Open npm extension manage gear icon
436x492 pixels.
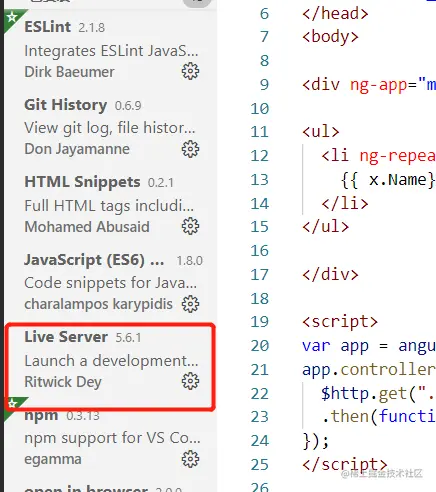(190, 459)
